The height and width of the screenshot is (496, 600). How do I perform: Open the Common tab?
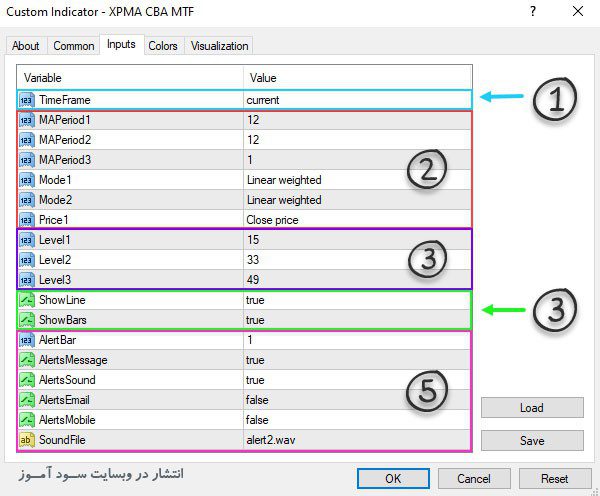[x=73, y=46]
